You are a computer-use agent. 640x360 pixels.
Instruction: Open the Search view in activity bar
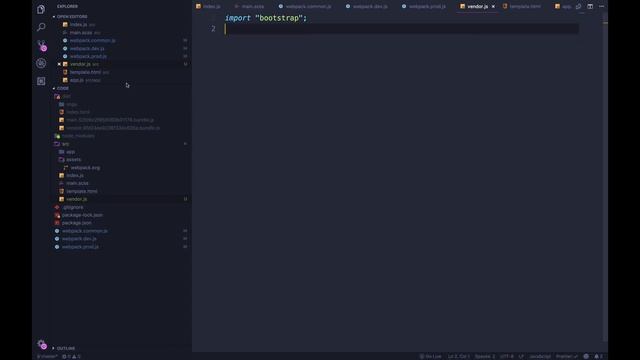coord(41,27)
